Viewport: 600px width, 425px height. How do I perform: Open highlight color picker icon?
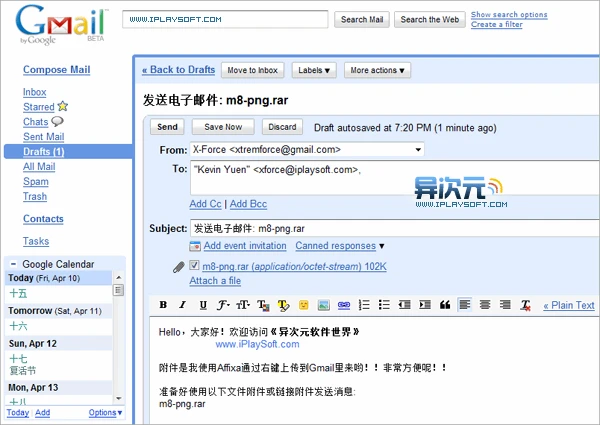click(283, 305)
